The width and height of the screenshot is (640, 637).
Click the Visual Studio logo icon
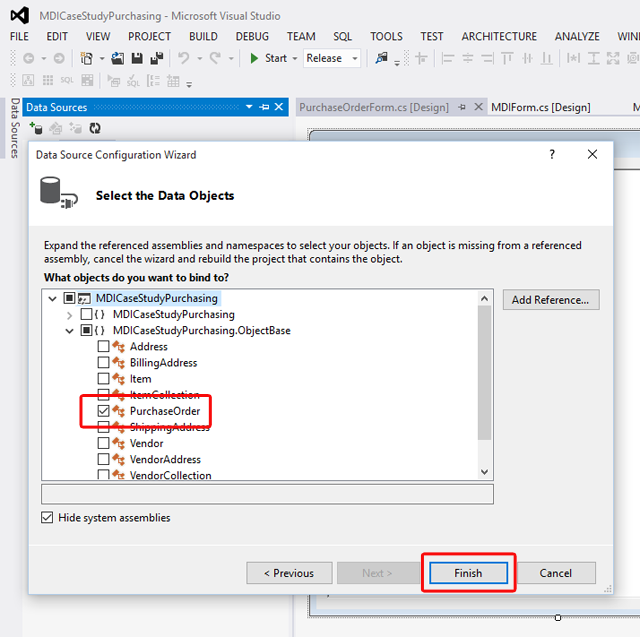pos(20,16)
